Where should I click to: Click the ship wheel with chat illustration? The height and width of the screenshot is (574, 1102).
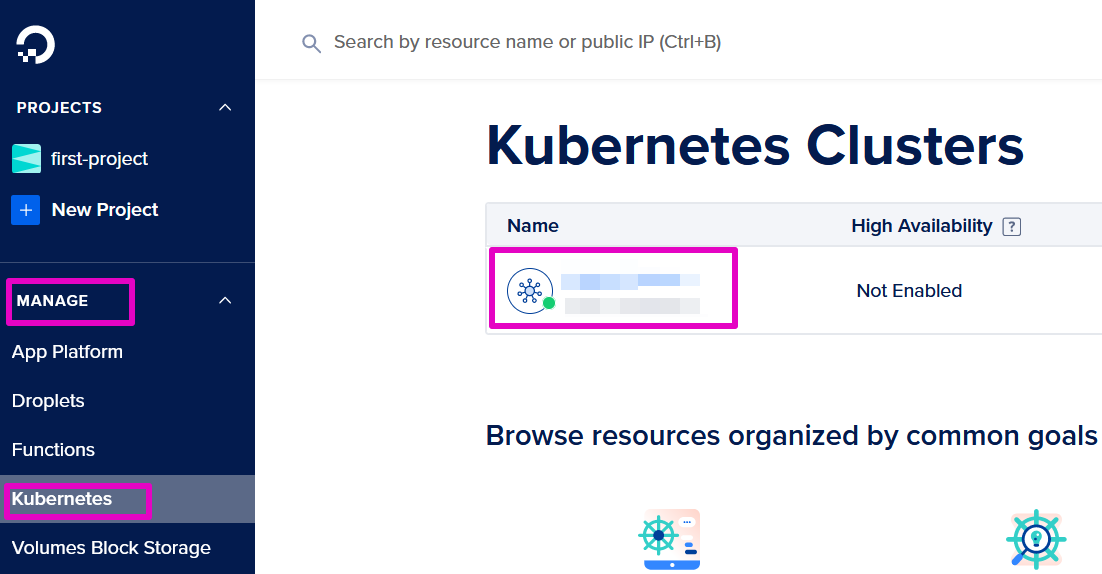point(670,539)
